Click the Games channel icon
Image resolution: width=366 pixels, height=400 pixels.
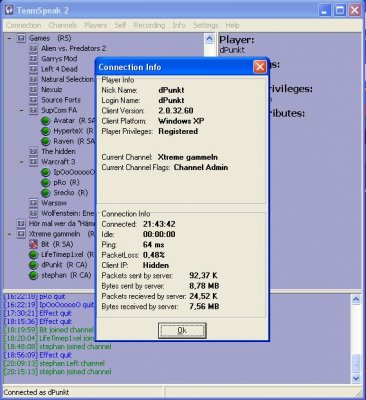(21, 38)
